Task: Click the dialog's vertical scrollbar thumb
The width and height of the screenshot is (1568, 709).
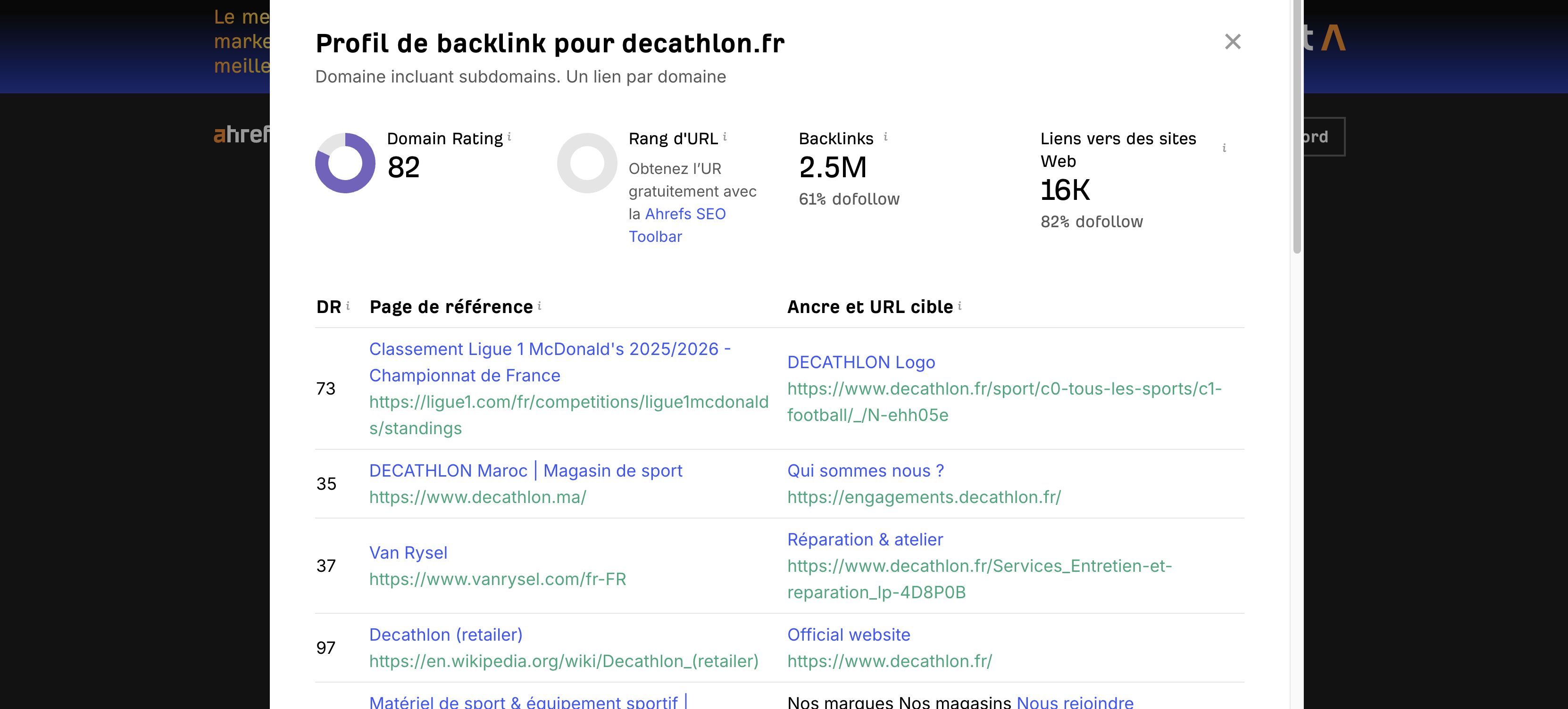Action: (1297, 126)
